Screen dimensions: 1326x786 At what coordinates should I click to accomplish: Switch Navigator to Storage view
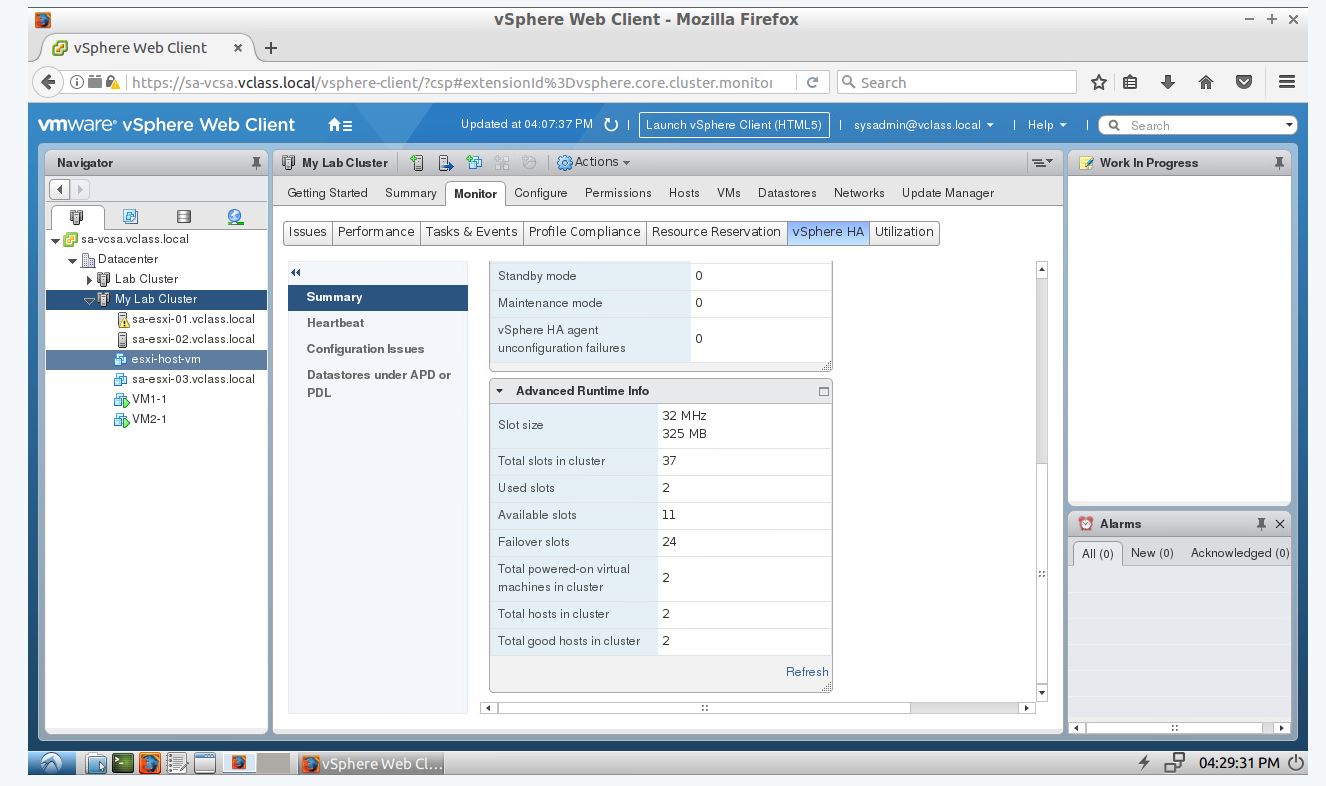pyautogui.click(x=183, y=216)
